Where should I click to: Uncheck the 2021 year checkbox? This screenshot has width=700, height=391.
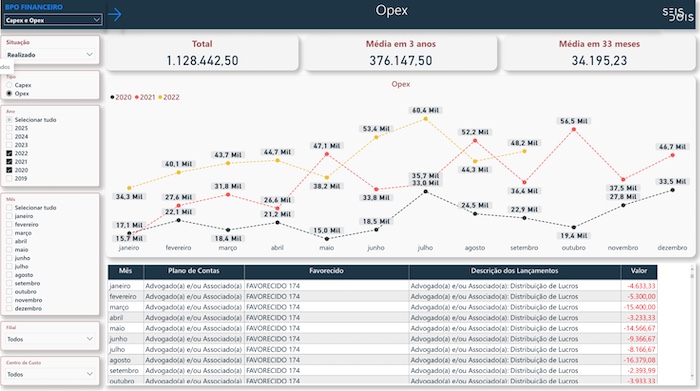[x=9, y=162]
